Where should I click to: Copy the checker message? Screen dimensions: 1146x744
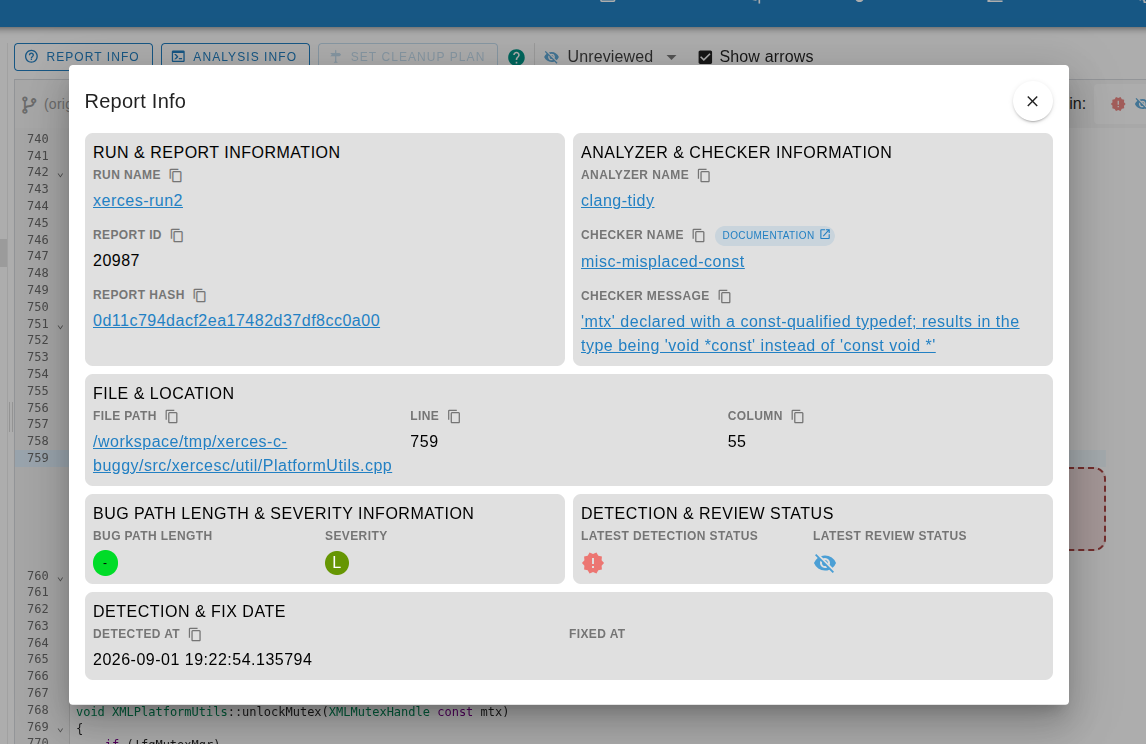pyautogui.click(x=724, y=296)
